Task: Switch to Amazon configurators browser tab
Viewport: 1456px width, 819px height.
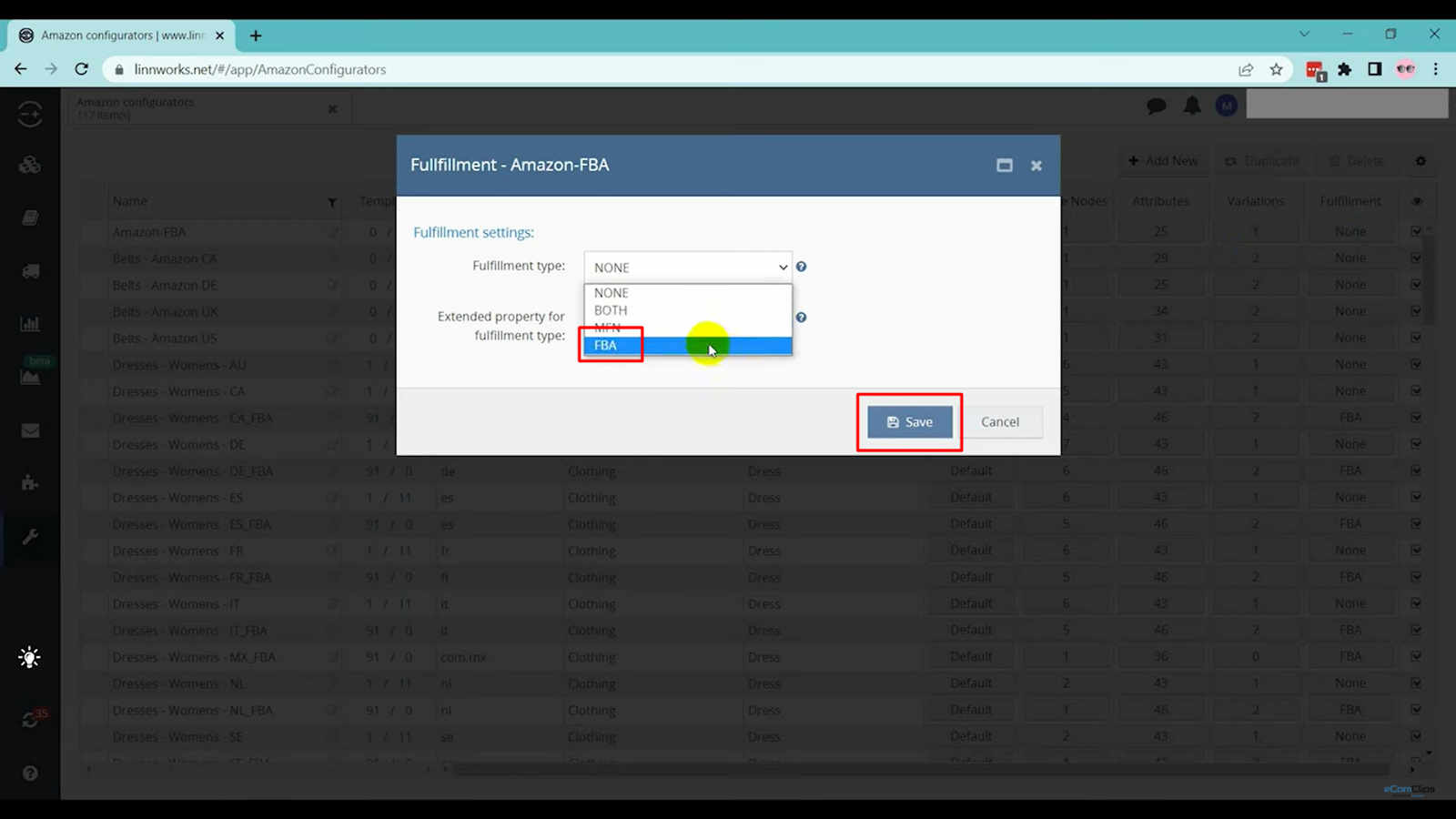Action: click(x=122, y=35)
